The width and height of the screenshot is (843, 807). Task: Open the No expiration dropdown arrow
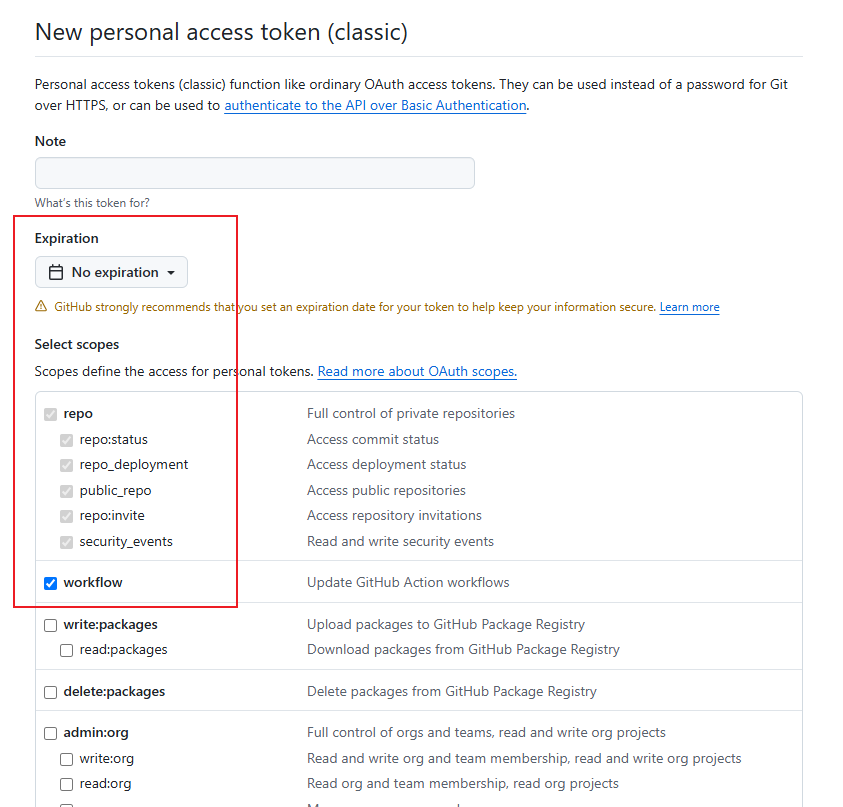coord(171,273)
